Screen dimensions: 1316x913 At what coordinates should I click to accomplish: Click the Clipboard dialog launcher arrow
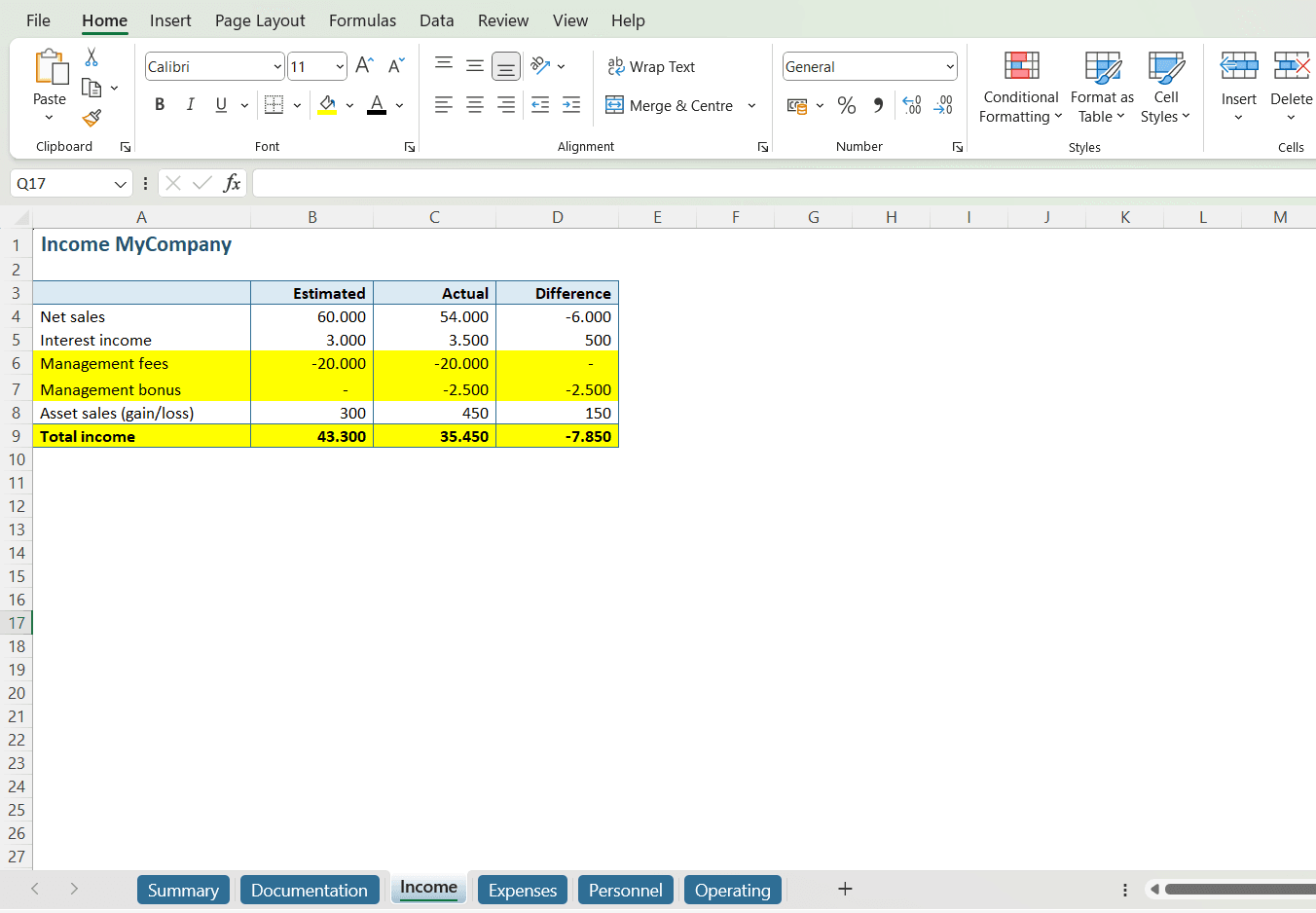pos(125,147)
